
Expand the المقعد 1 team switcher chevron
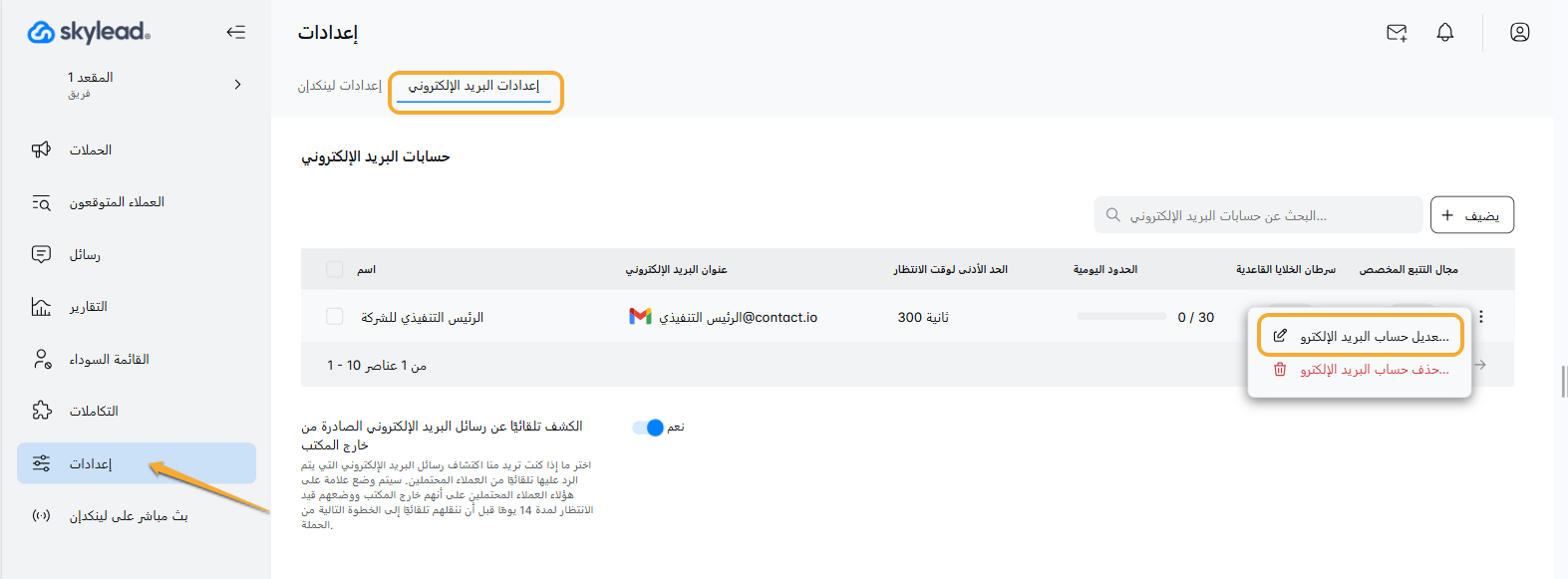(x=237, y=85)
